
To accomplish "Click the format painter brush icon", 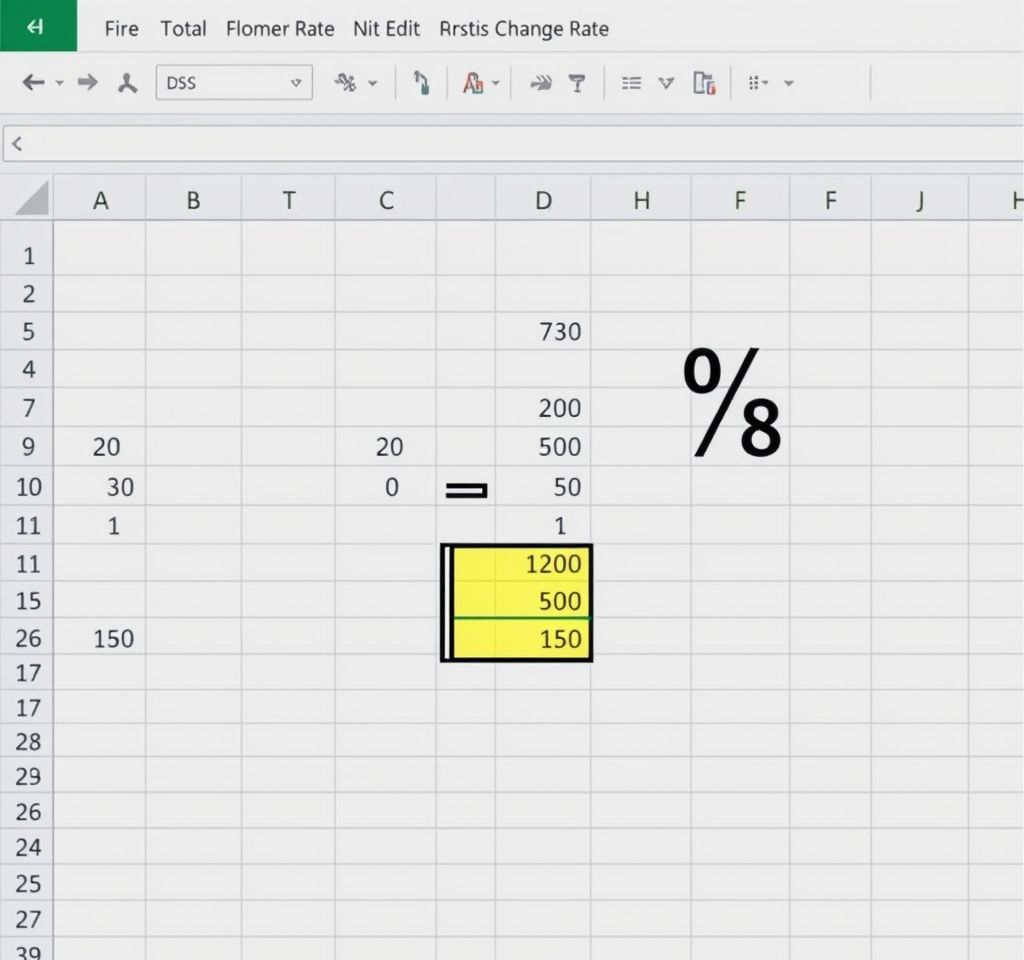I will [422, 83].
